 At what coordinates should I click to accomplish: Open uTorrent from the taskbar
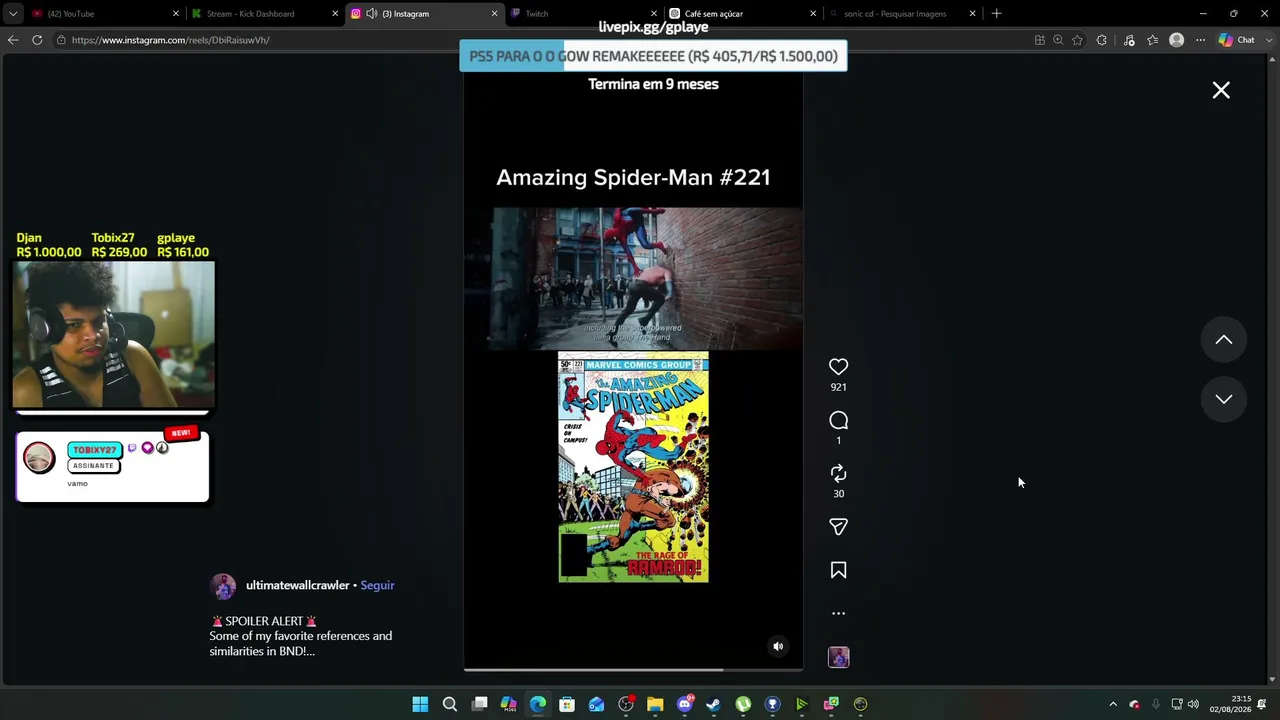(743, 704)
